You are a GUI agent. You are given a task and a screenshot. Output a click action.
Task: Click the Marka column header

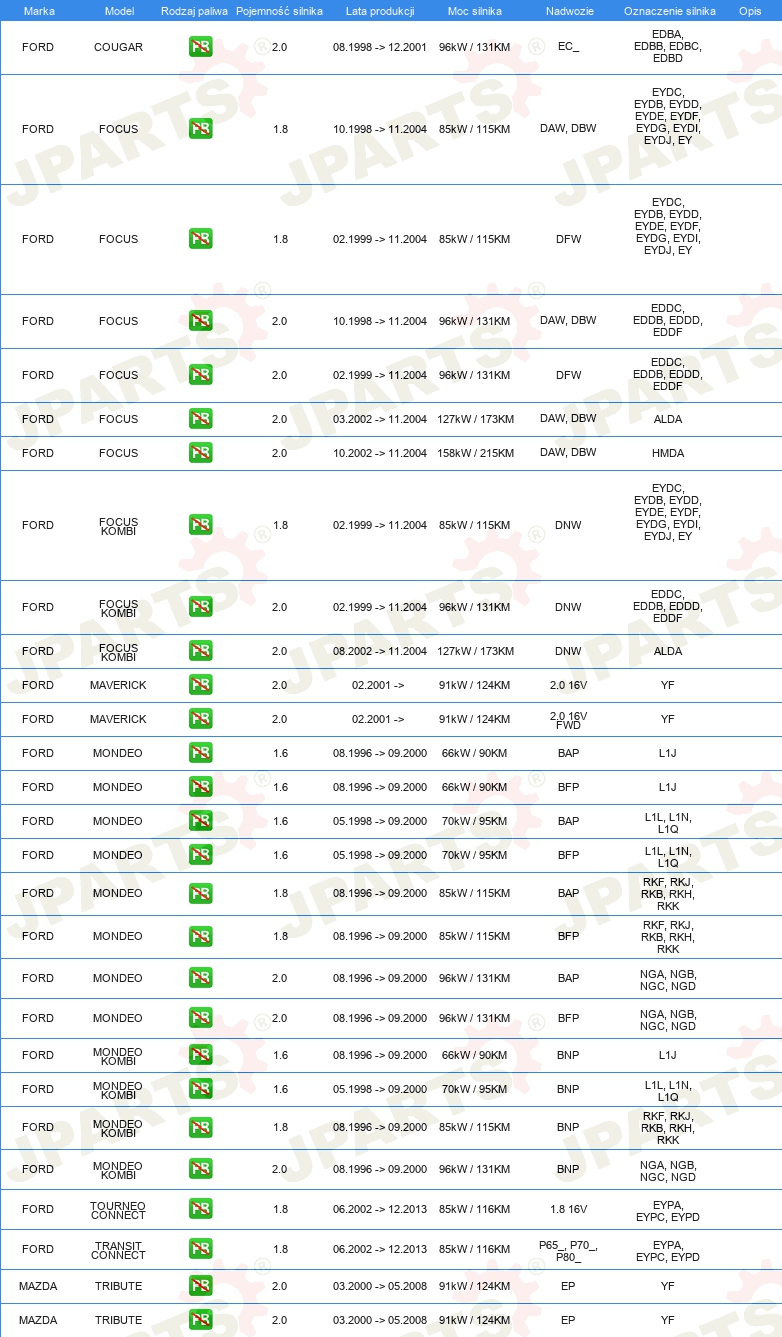tap(39, 11)
